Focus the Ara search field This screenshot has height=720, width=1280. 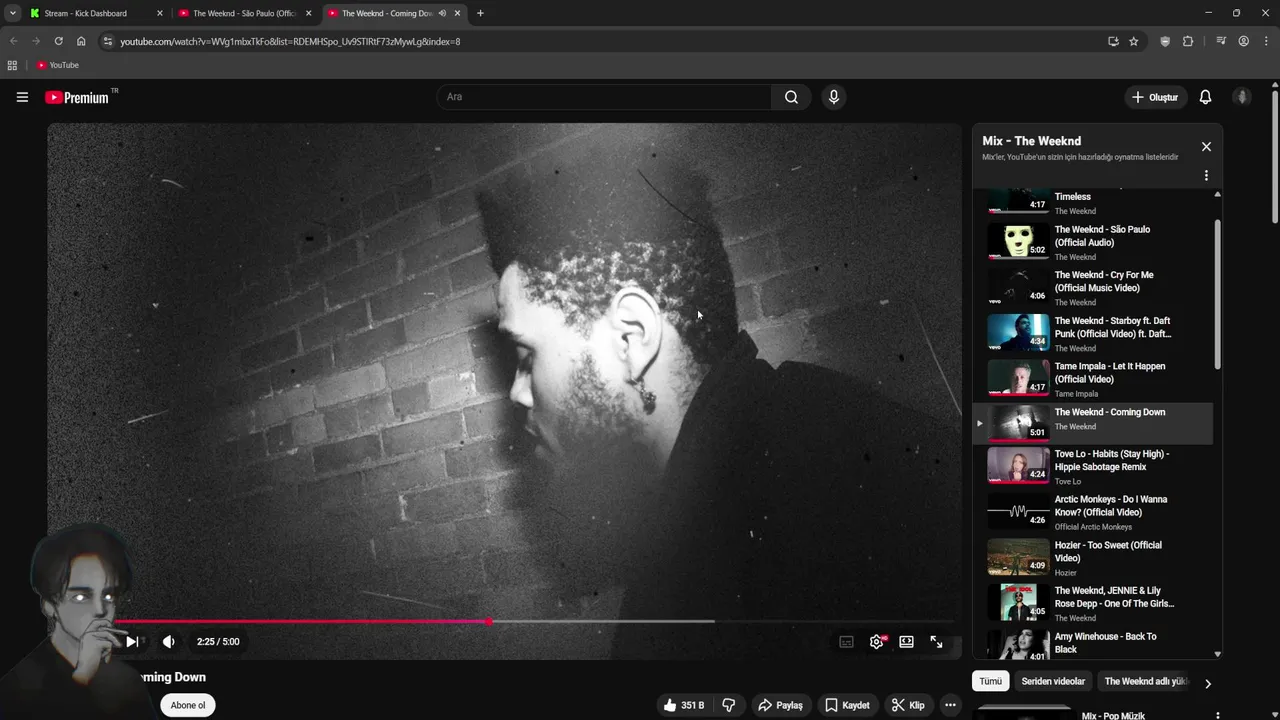click(x=604, y=97)
